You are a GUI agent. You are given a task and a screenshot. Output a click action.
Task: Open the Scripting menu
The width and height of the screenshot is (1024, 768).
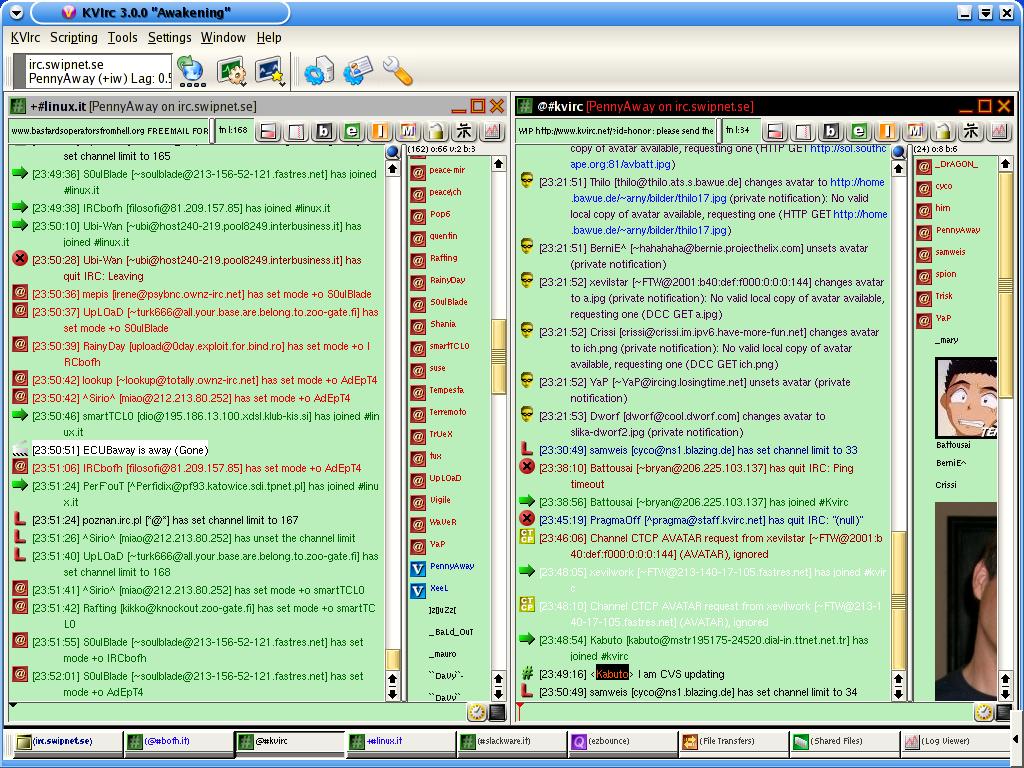click(74, 38)
